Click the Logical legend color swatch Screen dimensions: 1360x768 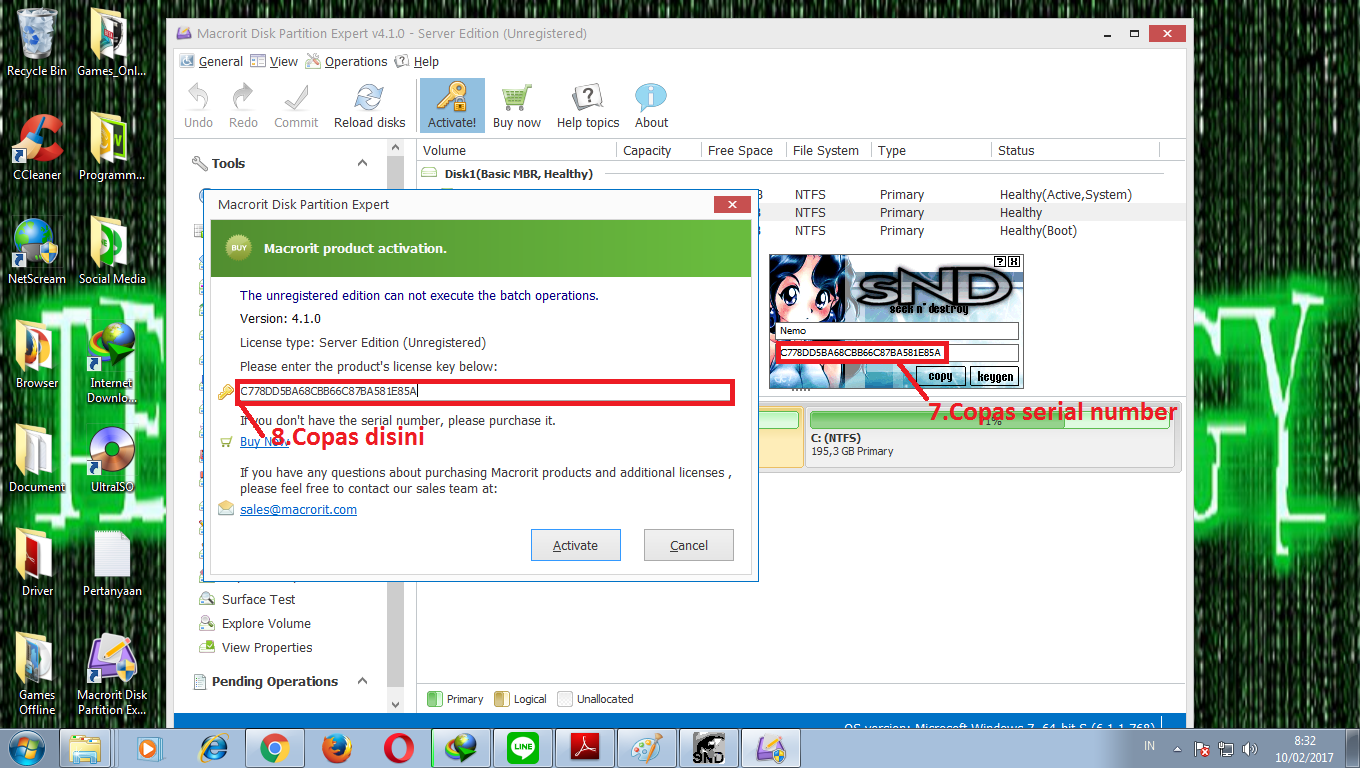tap(501, 699)
